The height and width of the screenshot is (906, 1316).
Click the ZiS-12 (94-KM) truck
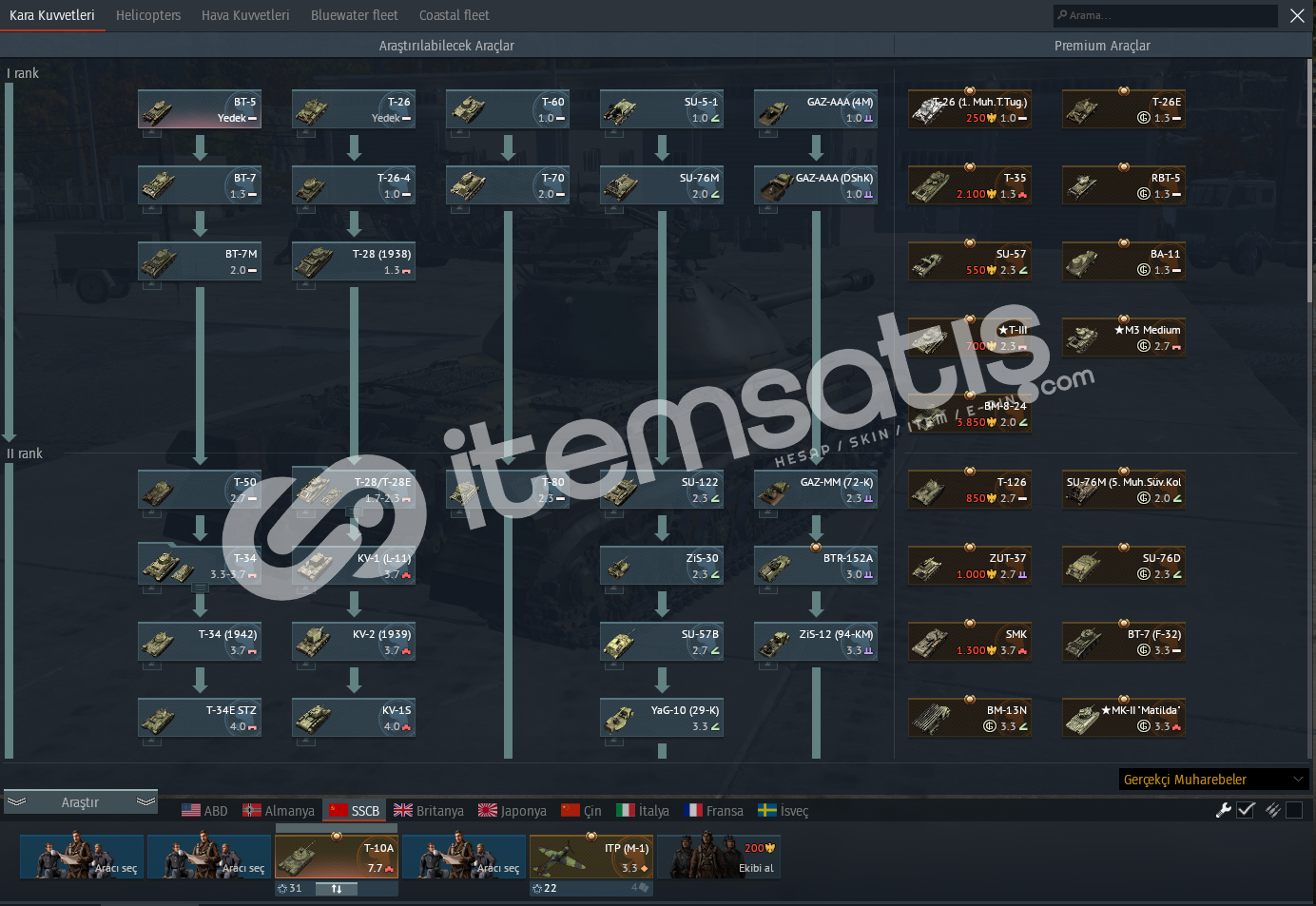[x=815, y=642]
